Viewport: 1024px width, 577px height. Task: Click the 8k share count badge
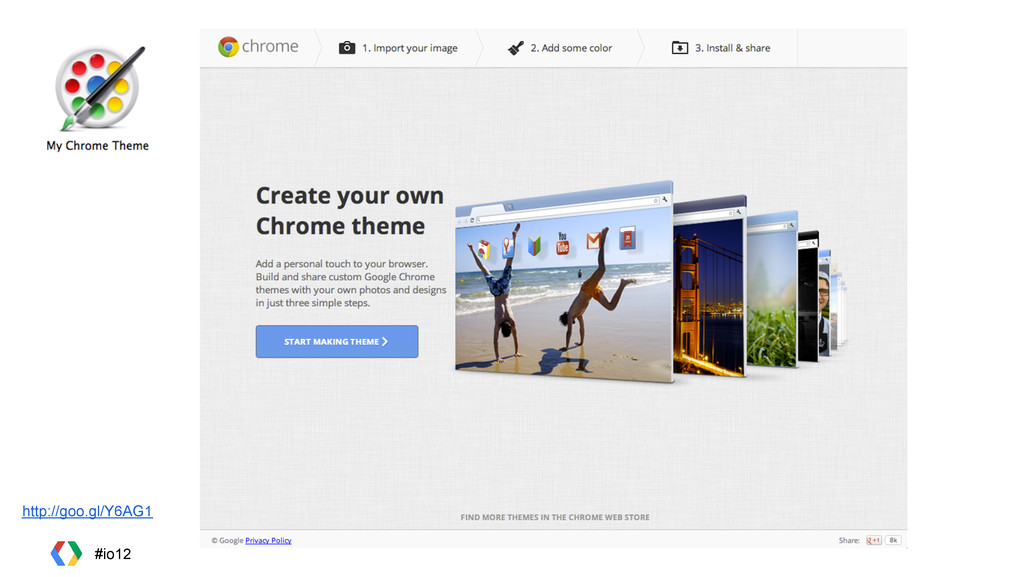click(x=893, y=540)
